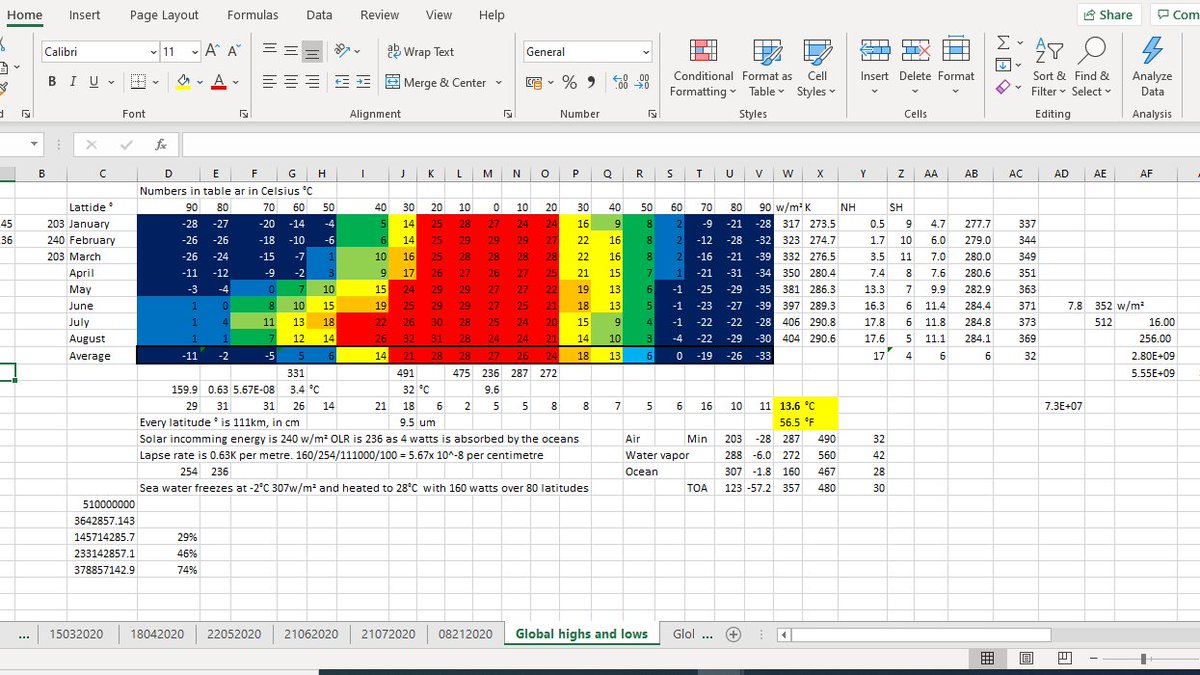The height and width of the screenshot is (675, 1200).
Task: Open Format cells menu
Action: [x=956, y=68]
